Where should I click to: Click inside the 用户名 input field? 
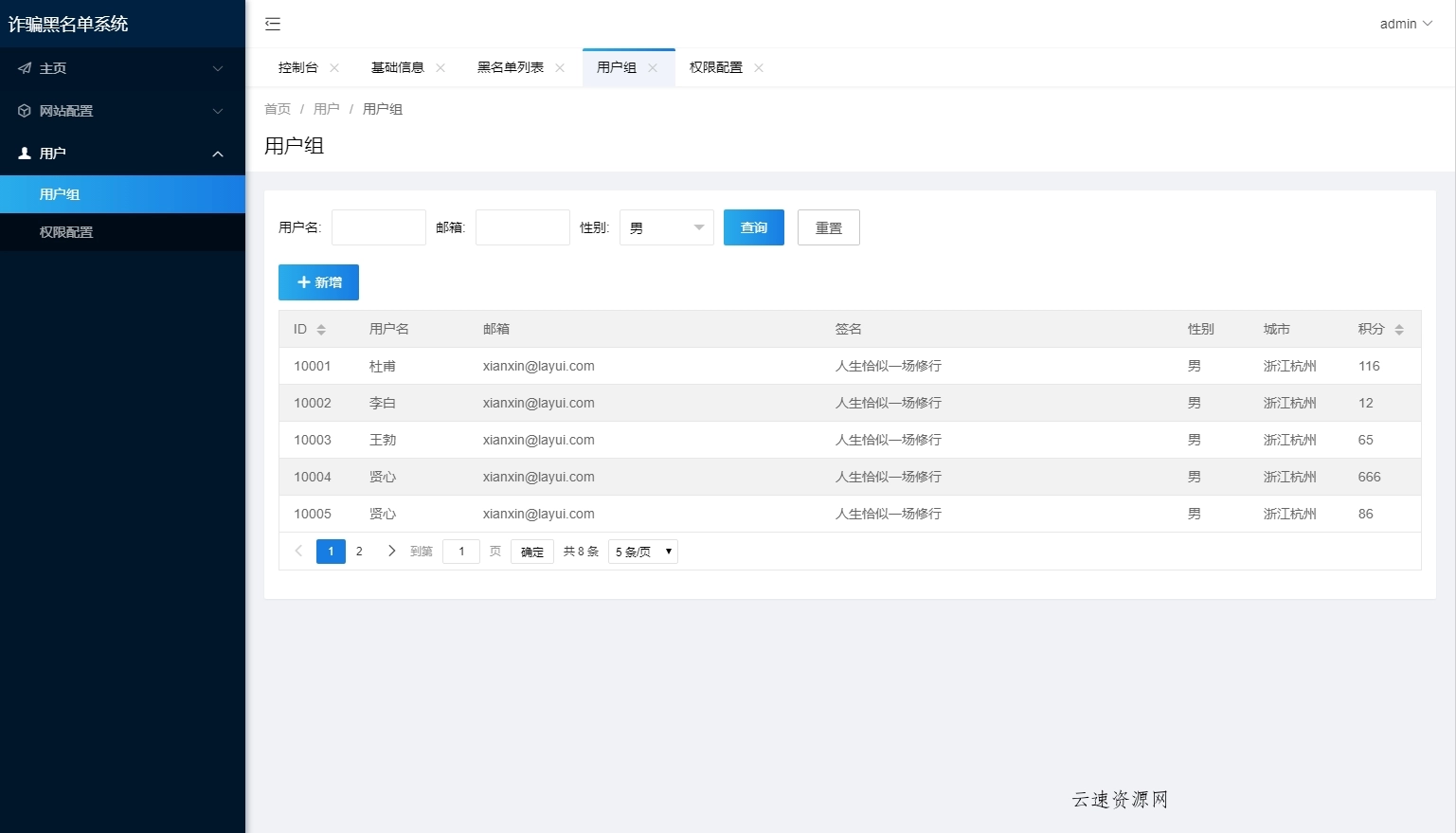point(379,227)
